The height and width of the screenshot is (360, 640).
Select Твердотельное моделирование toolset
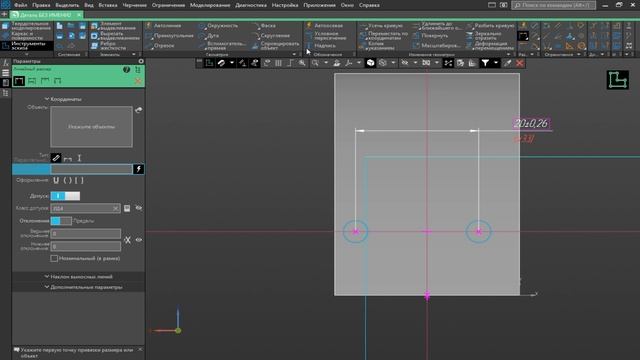pos(27,26)
